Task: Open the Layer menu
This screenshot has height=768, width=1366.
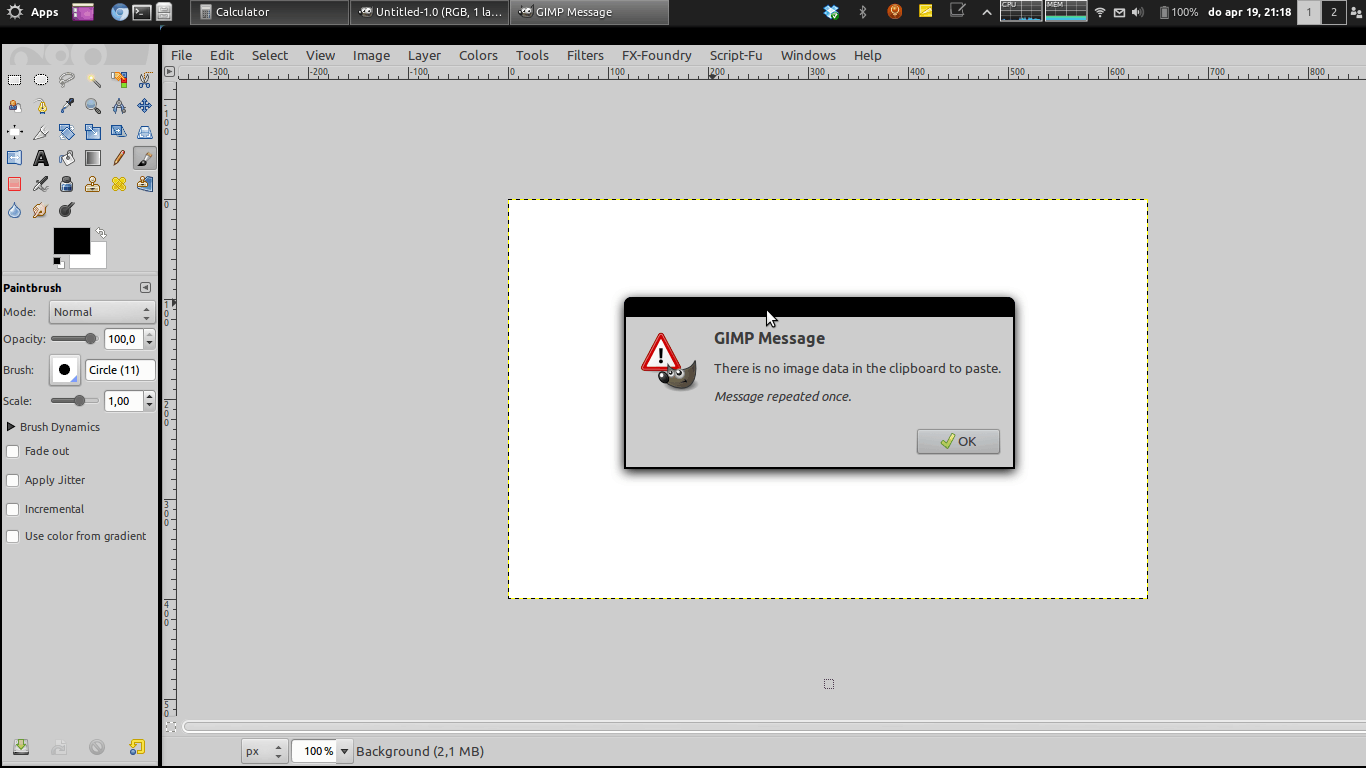Action: [424, 55]
